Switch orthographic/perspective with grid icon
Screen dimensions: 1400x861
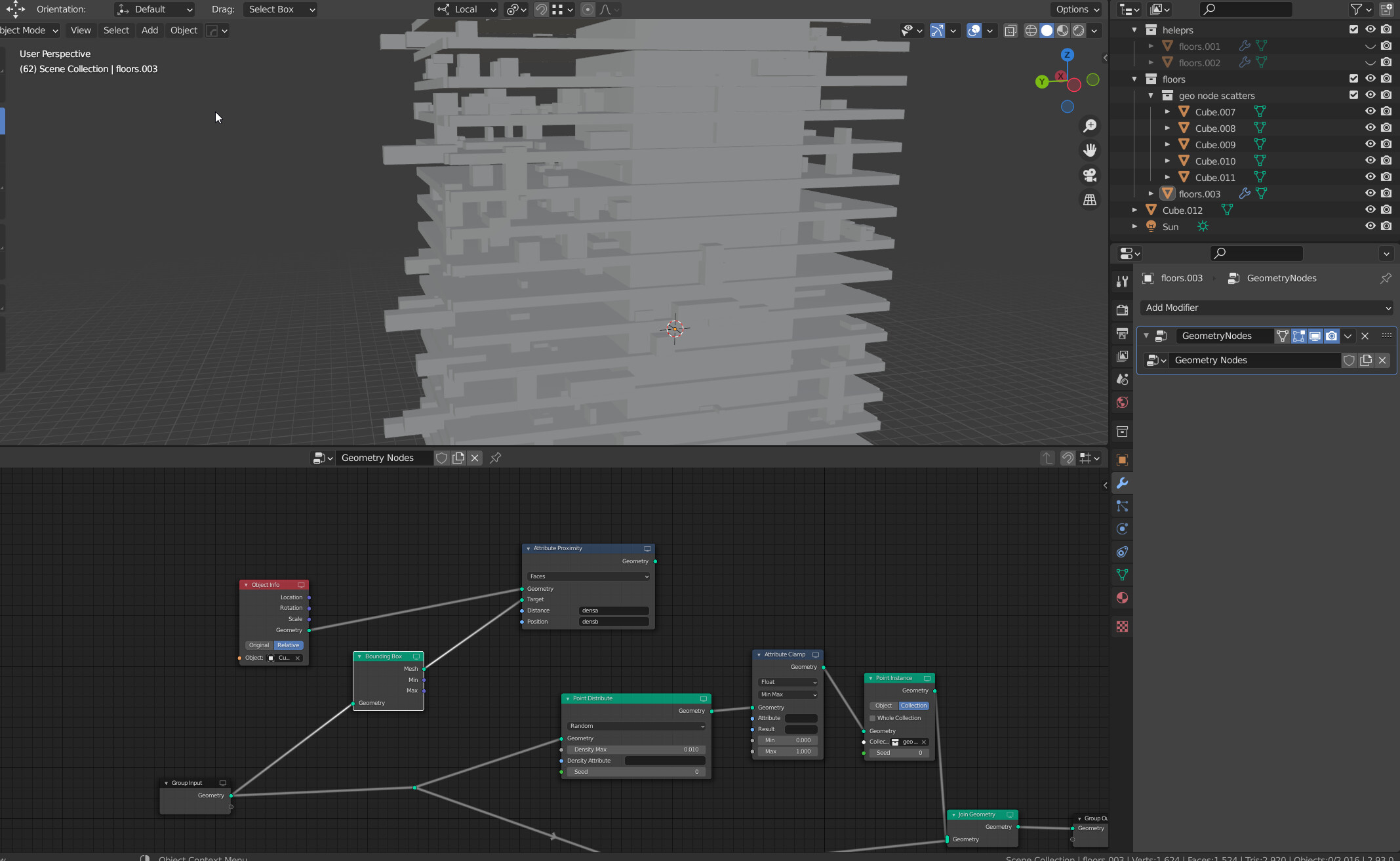[x=1090, y=199]
